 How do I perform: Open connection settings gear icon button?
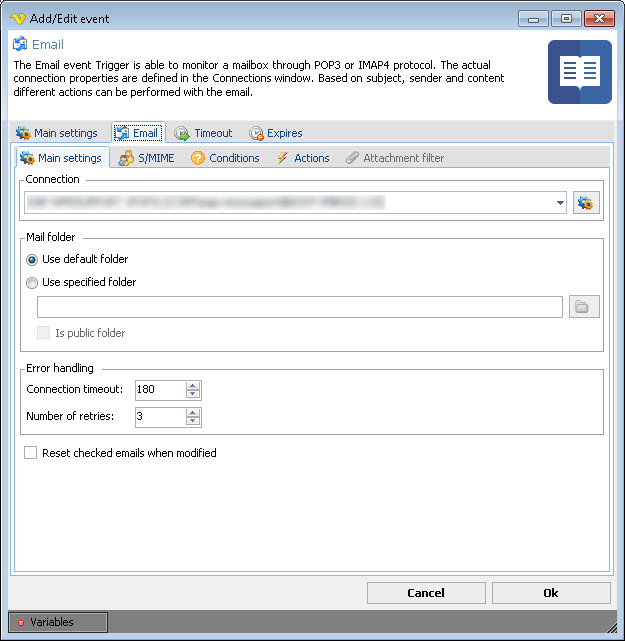[x=585, y=203]
